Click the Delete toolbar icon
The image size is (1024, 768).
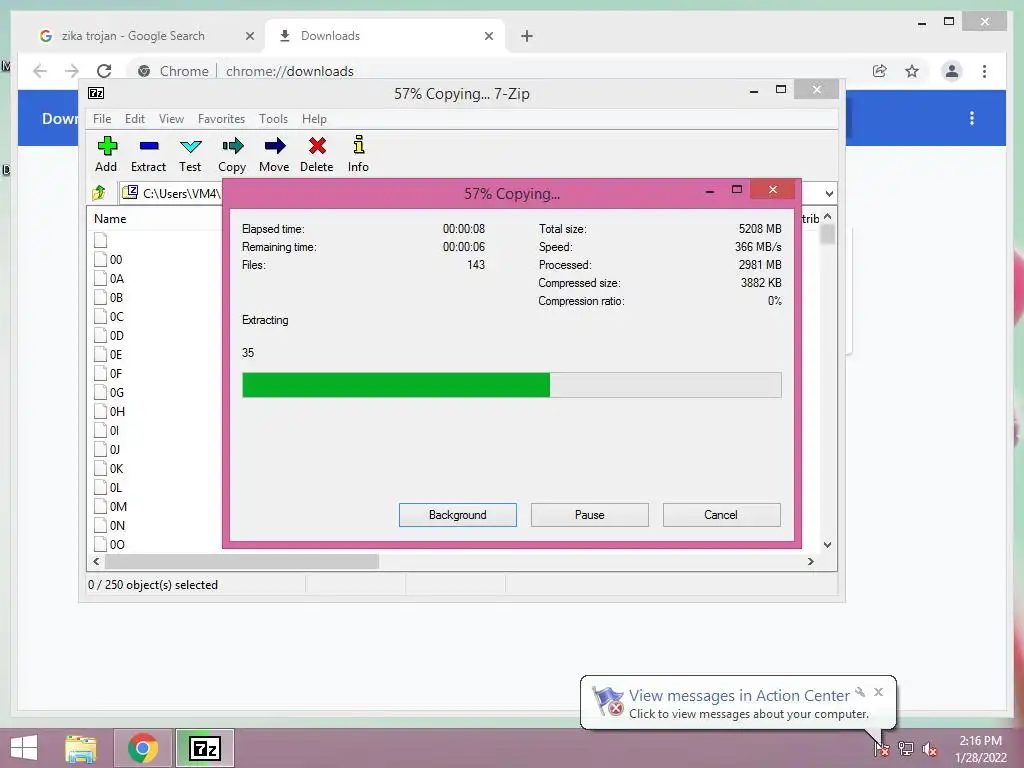317,154
